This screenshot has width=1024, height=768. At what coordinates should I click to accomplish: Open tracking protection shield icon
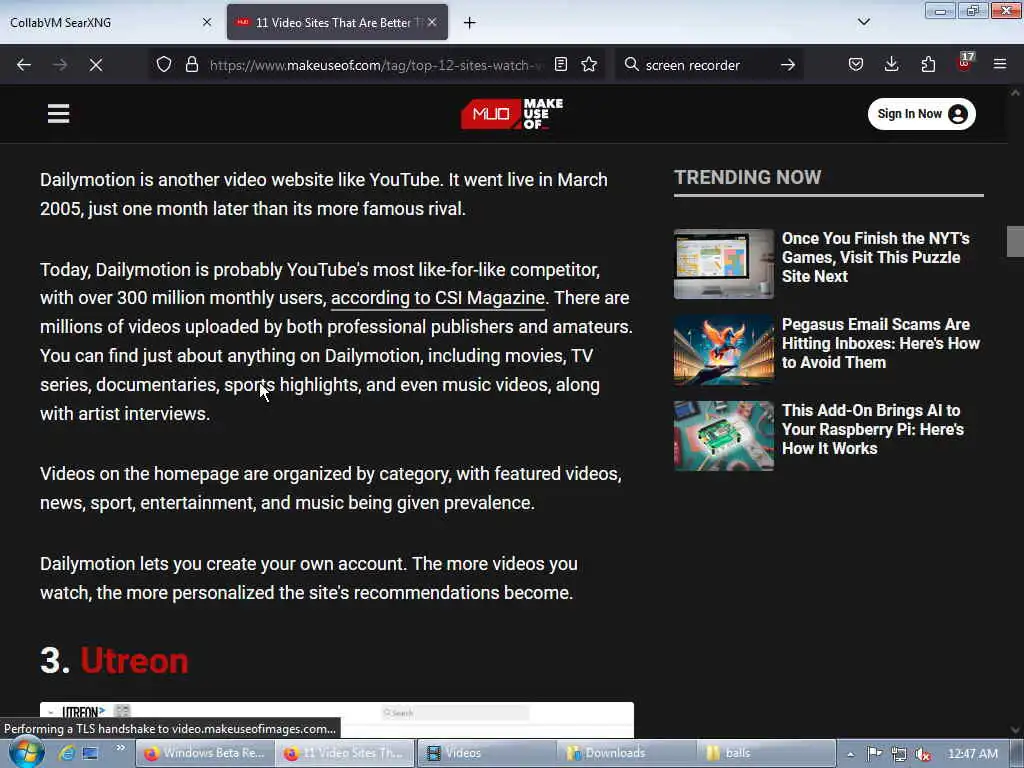164,65
